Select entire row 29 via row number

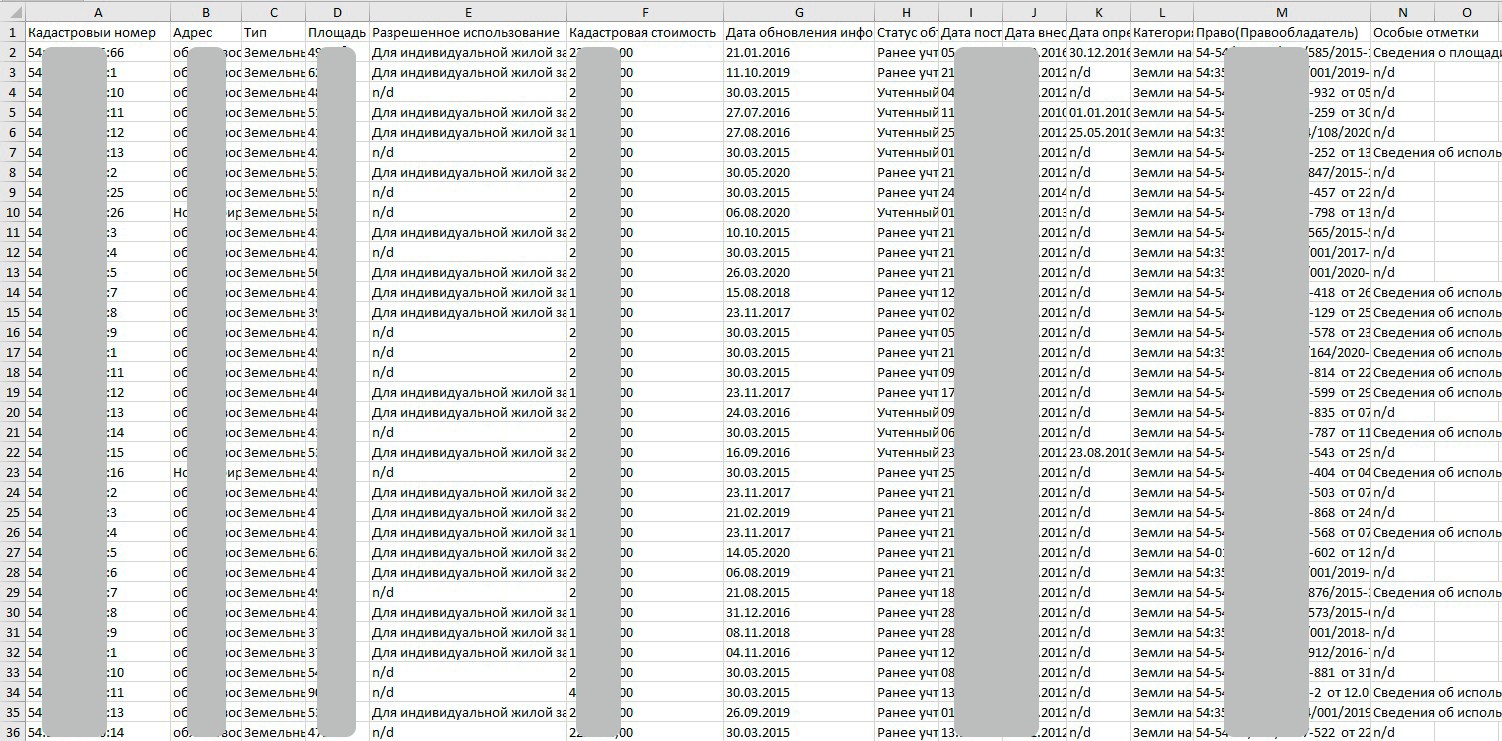pos(13,592)
